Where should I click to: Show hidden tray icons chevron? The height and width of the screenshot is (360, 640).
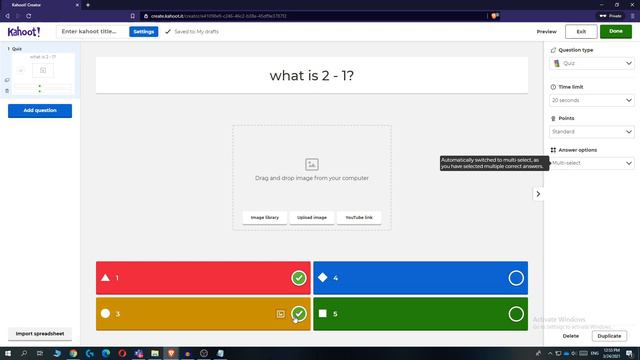pos(550,353)
